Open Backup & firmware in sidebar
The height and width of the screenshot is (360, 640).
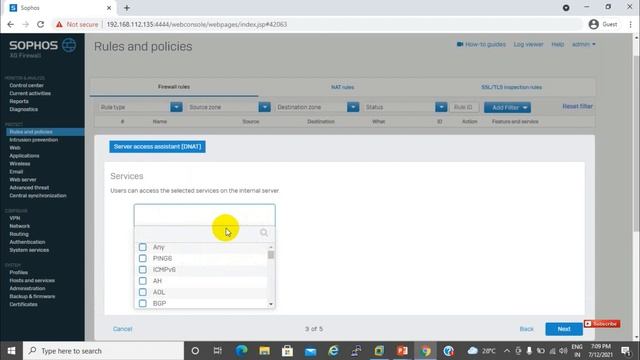click(x=32, y=297)
